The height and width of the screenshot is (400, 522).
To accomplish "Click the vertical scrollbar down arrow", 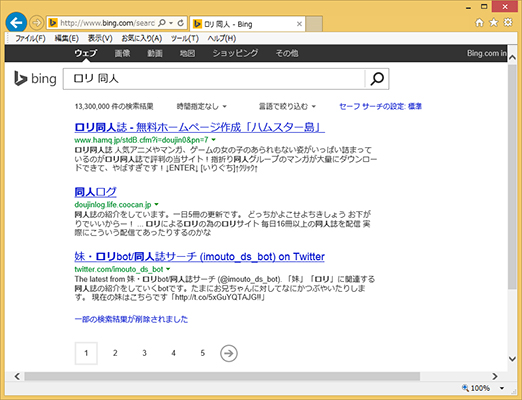I will 512,359.
